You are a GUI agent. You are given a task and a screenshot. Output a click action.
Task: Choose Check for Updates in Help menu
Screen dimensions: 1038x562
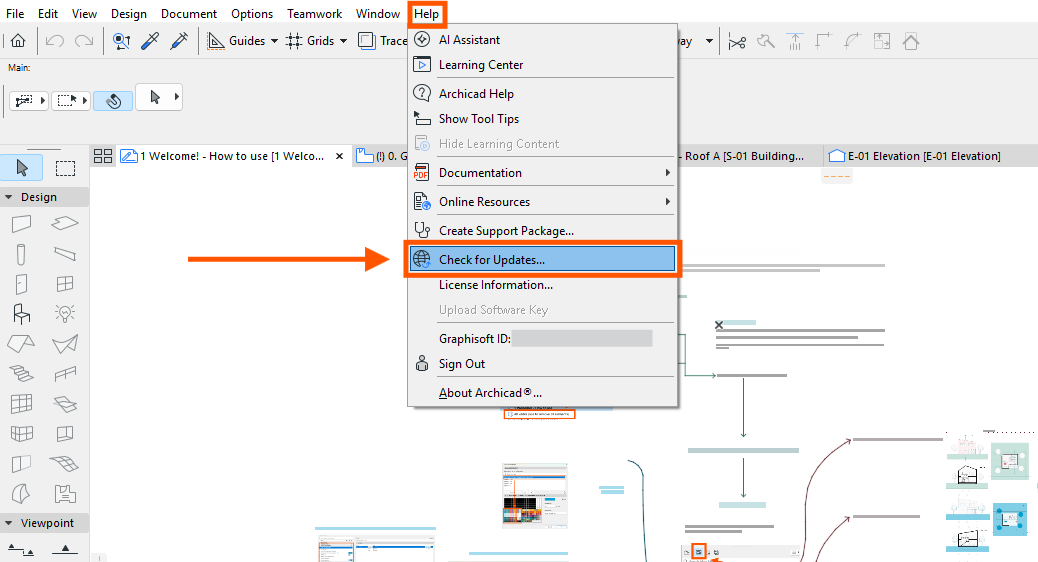(x=542, y=259)
